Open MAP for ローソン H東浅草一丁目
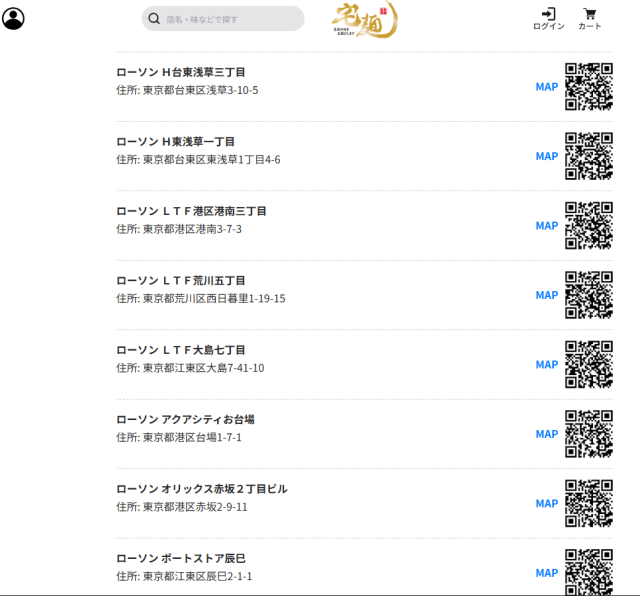This screenshot has height=596, width=640. click(547, 156)
